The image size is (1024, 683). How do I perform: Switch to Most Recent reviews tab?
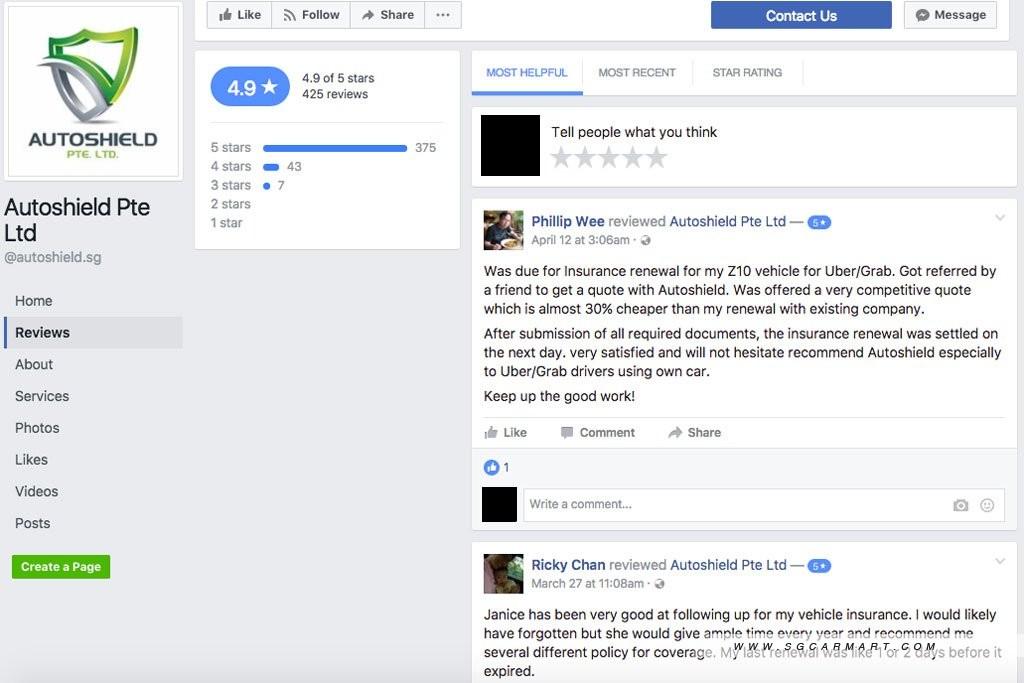point(637,72)
